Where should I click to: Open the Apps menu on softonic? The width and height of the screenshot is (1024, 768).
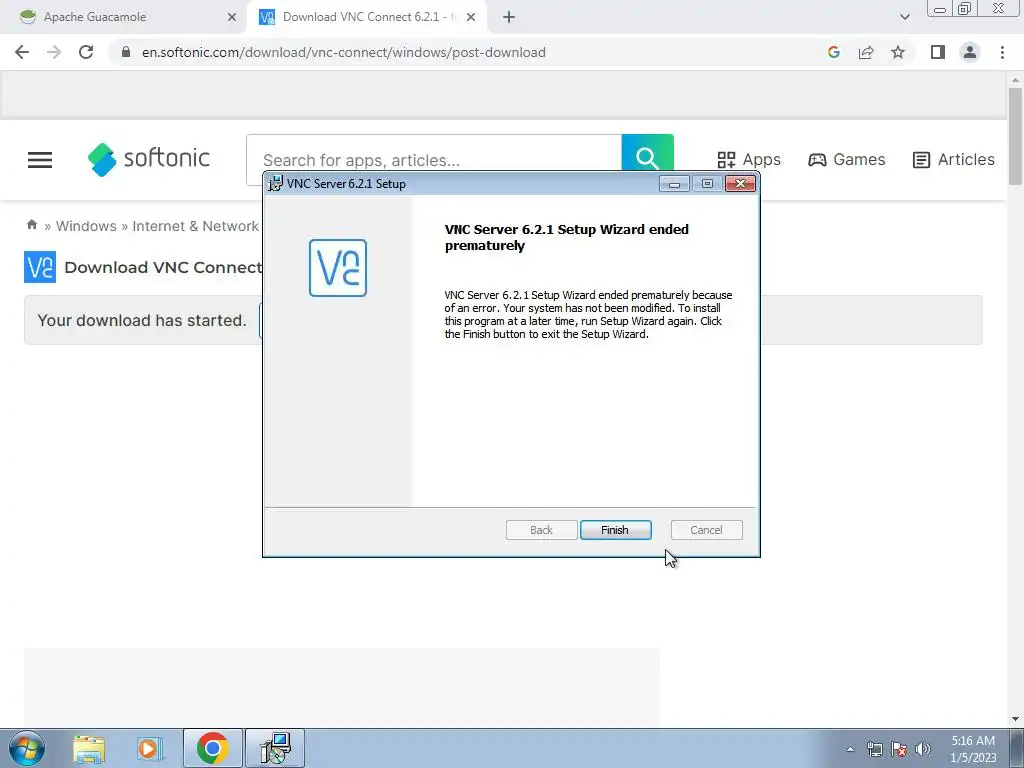(x=749, y=159)
